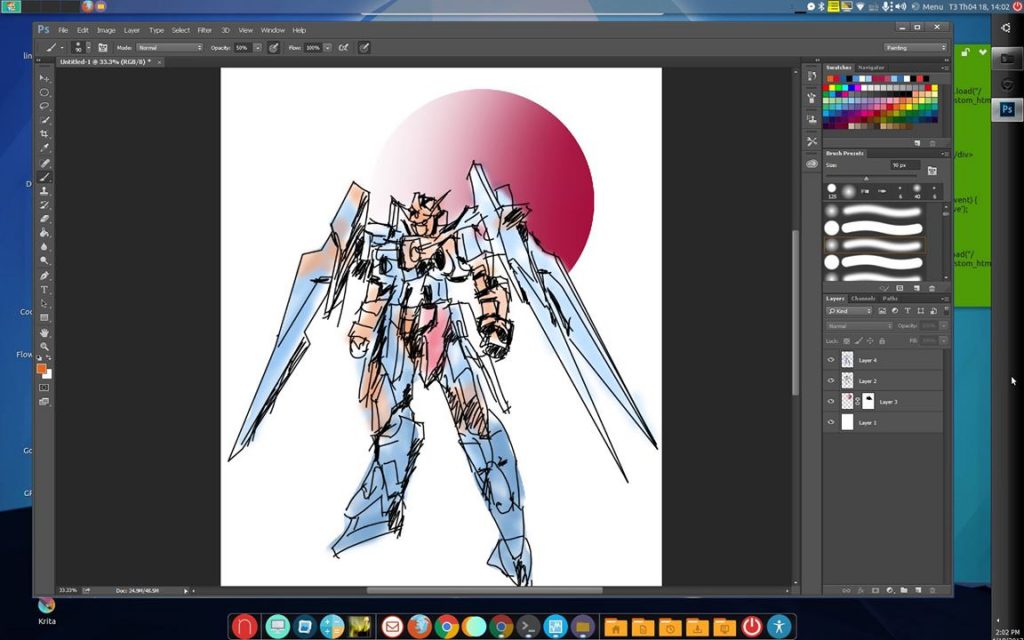Open the Brush Presets panel menu
The height and width of the screenshot is (640, 1024).
[x=944, y=153]
